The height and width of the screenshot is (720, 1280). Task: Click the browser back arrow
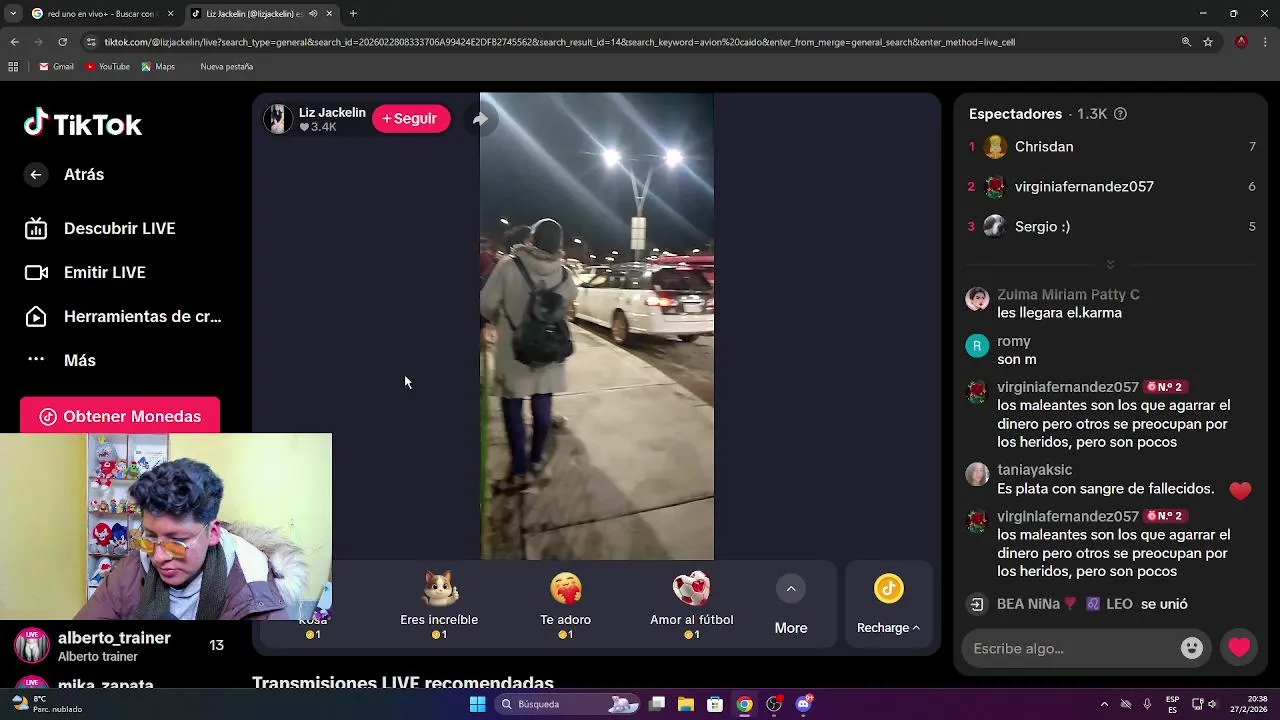tap(14, 42)
